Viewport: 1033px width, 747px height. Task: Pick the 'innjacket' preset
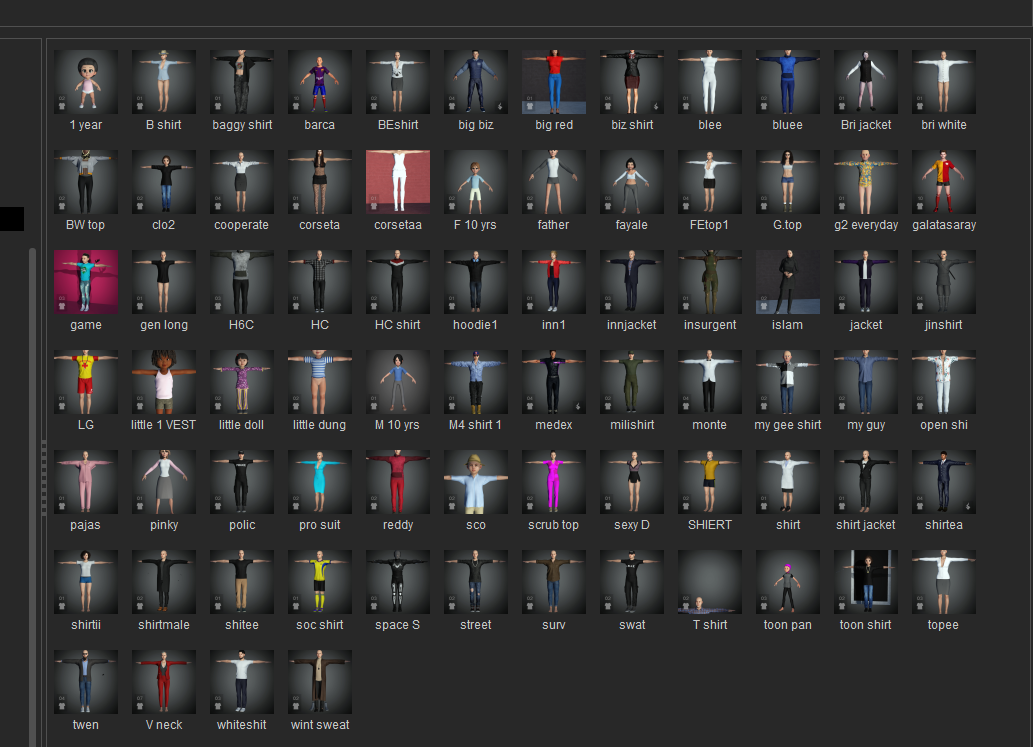632,282
